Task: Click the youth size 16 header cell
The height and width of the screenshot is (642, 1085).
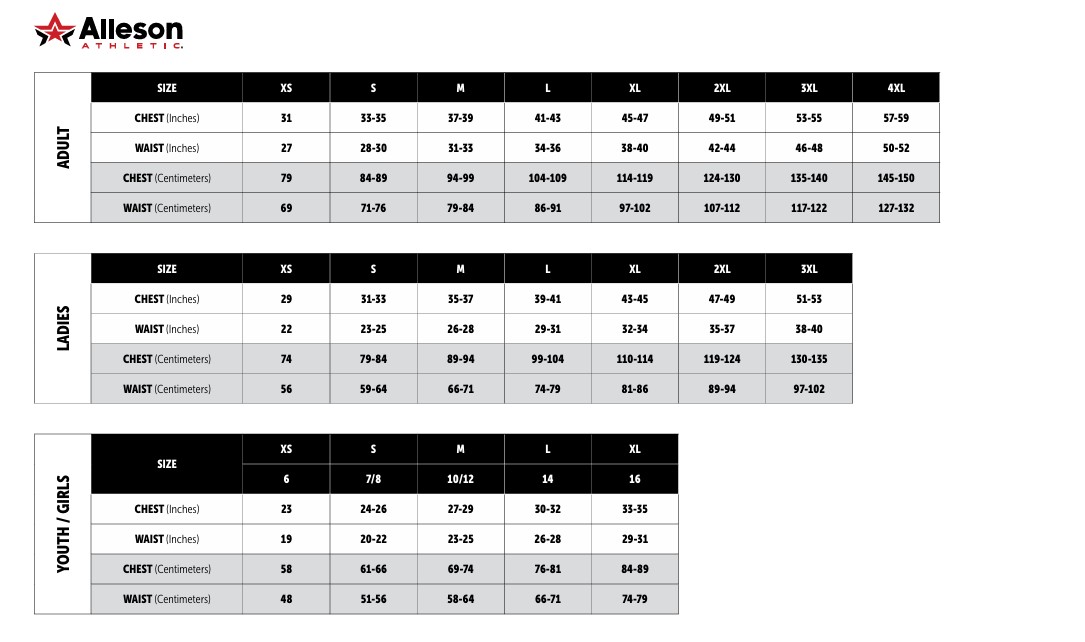Action: tap(635, 479)
